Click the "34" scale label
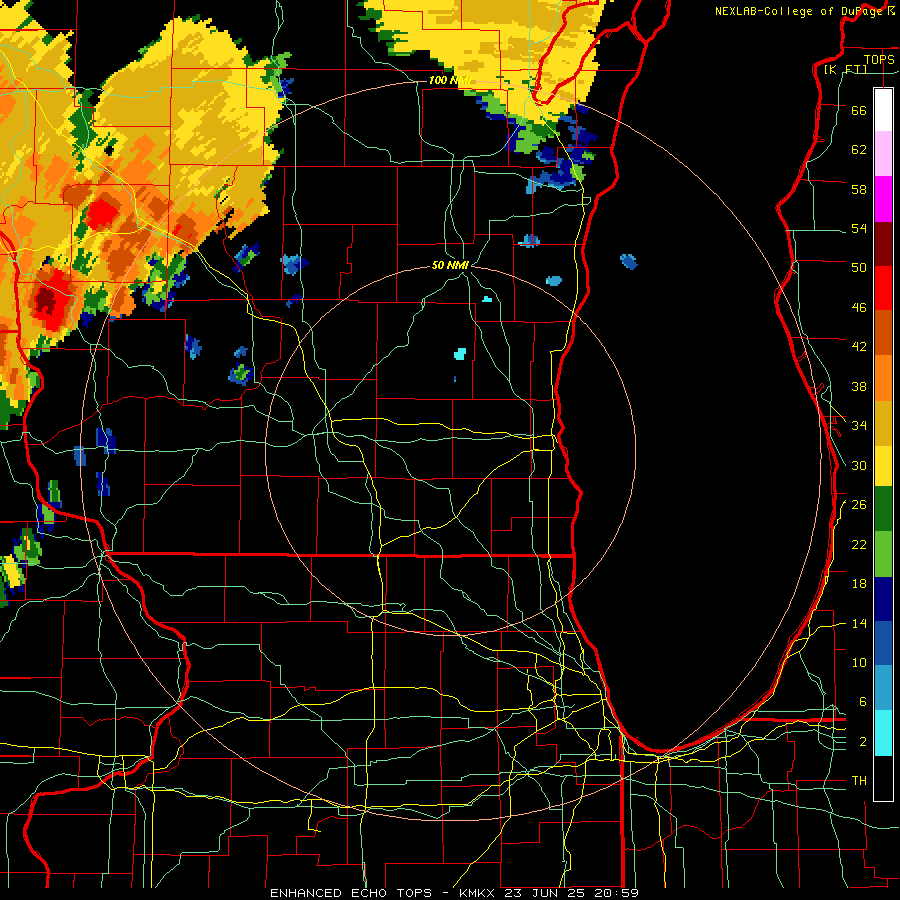The image size is (900, 900). pos(859,425)
